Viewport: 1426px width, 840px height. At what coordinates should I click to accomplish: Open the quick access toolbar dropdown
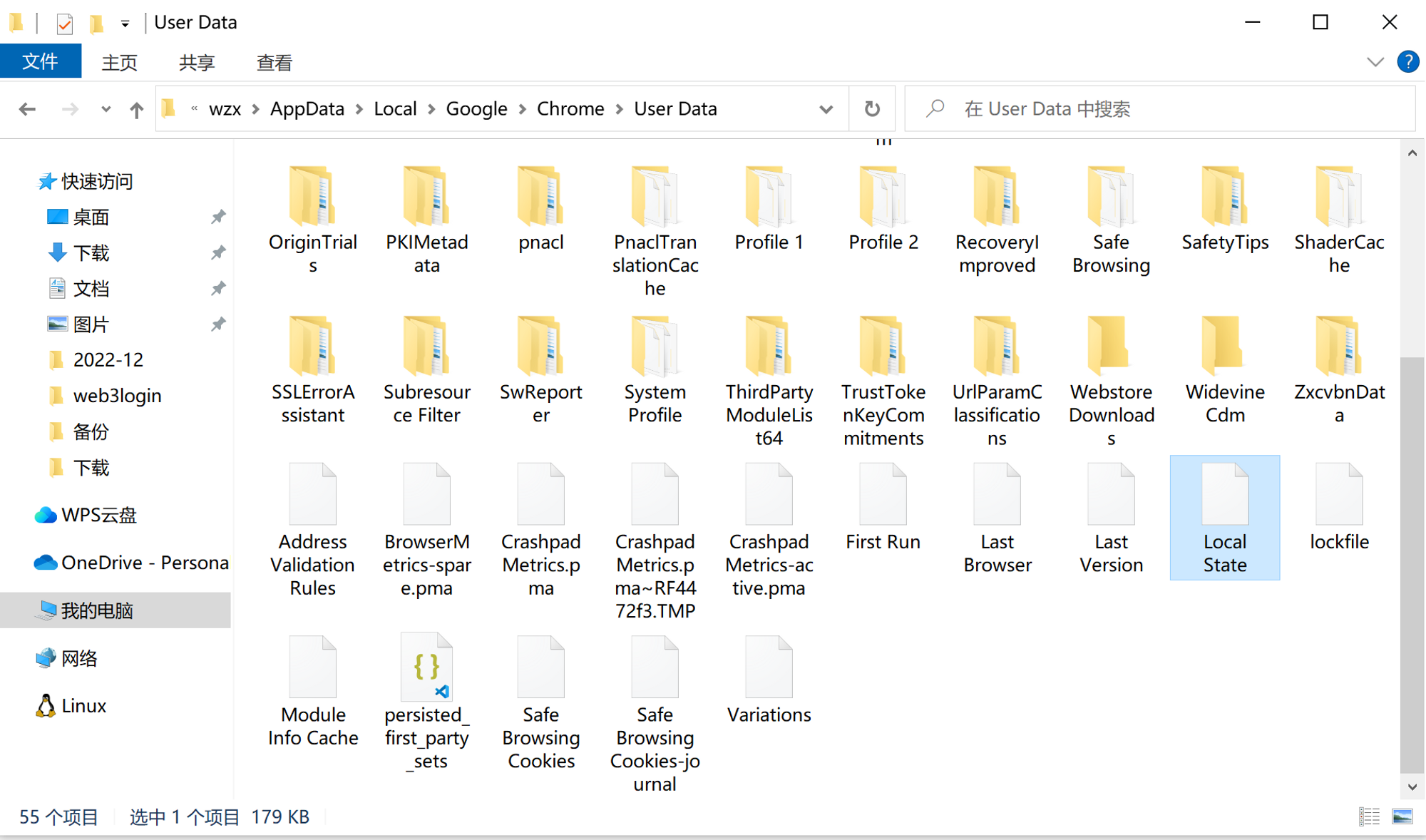point(125,24)
